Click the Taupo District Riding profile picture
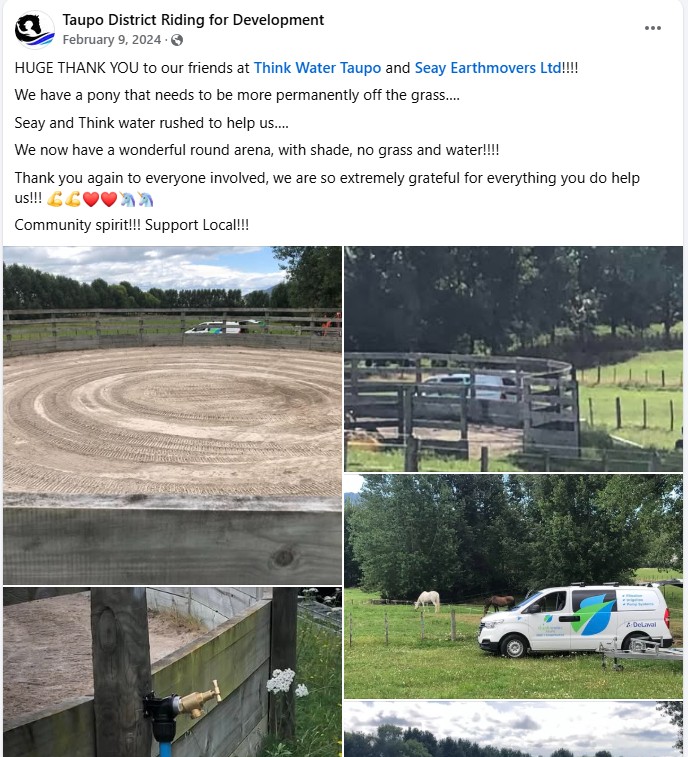 click(x=34, y=29)
